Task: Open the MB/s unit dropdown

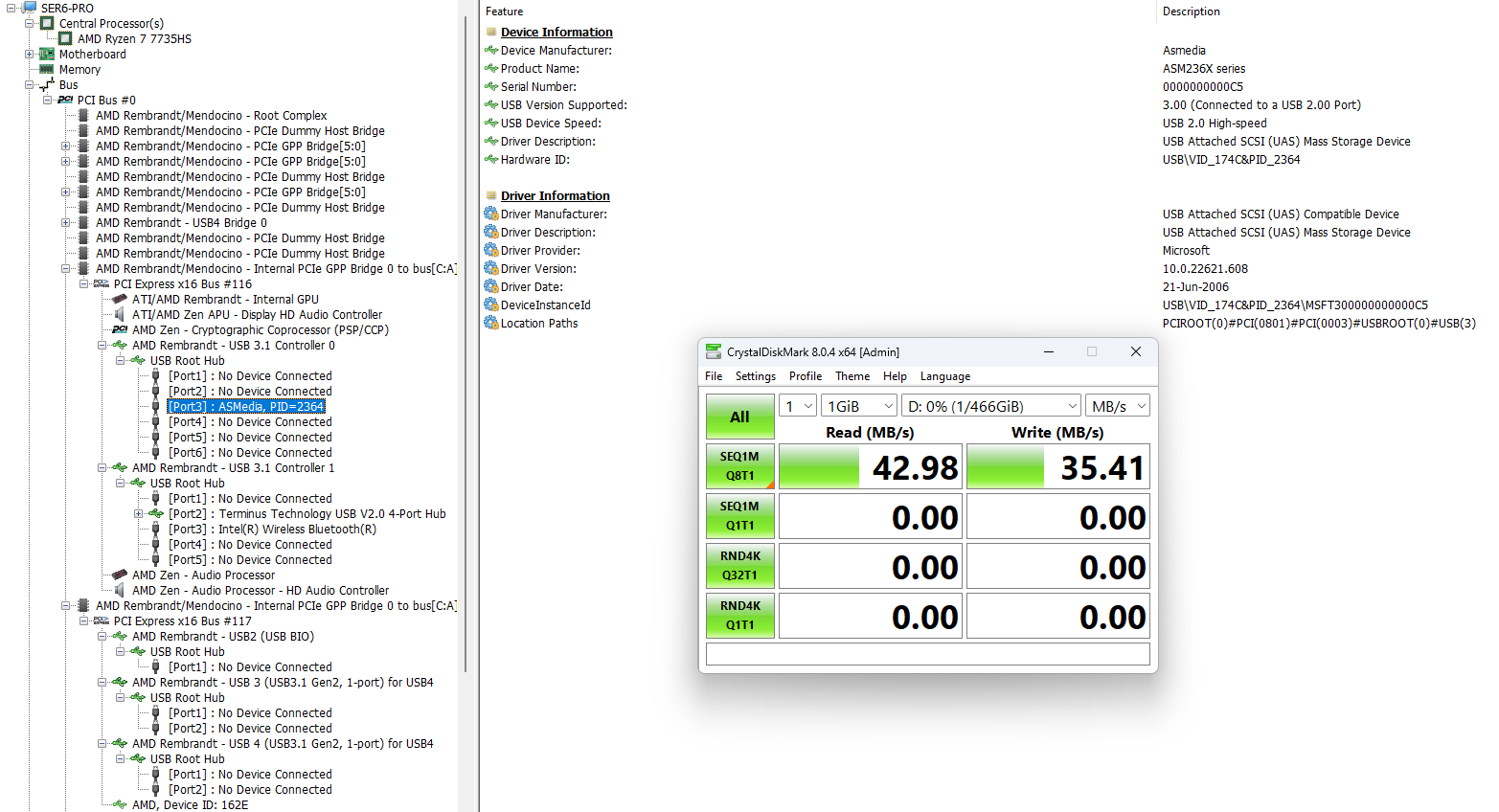Action: point(1118,406)
